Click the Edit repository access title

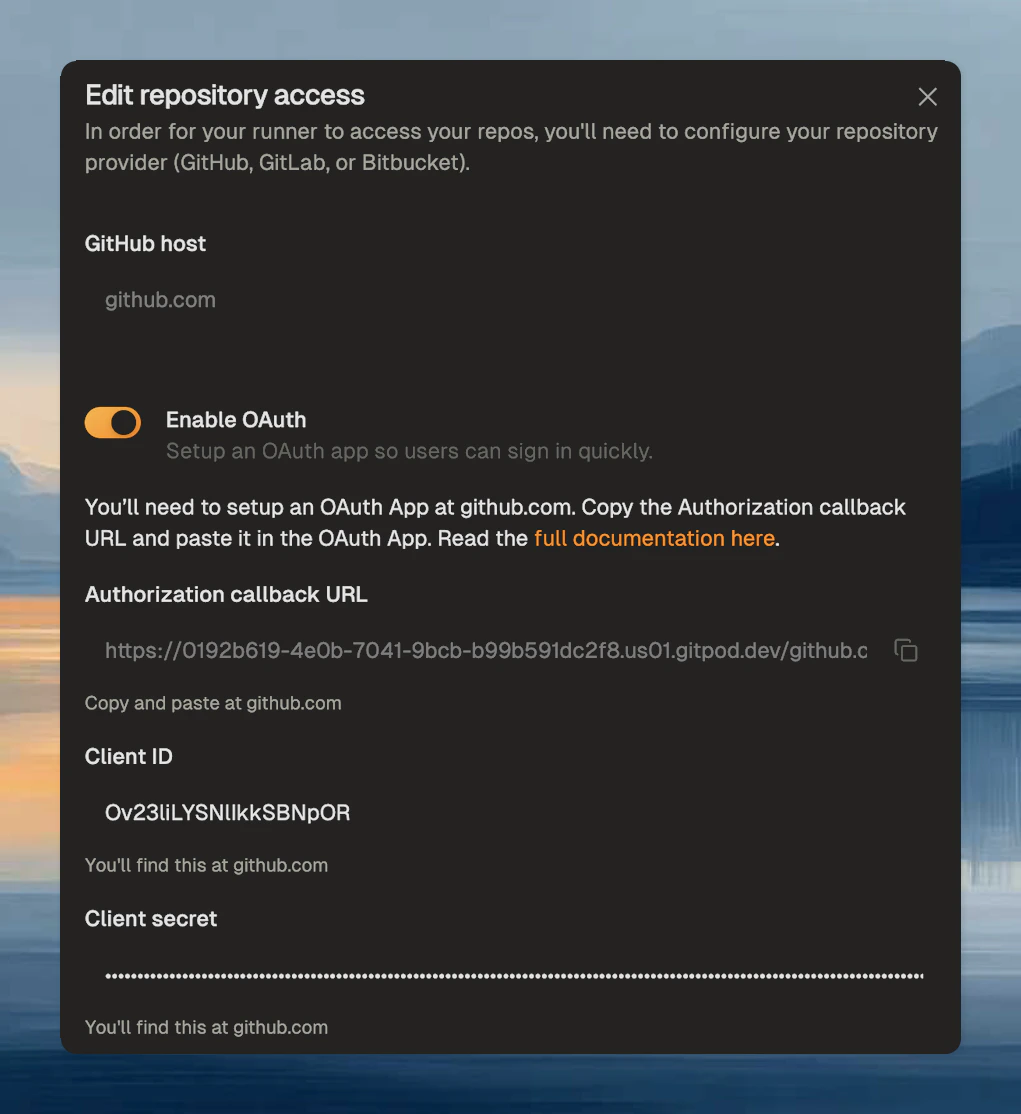click(224, 95)
